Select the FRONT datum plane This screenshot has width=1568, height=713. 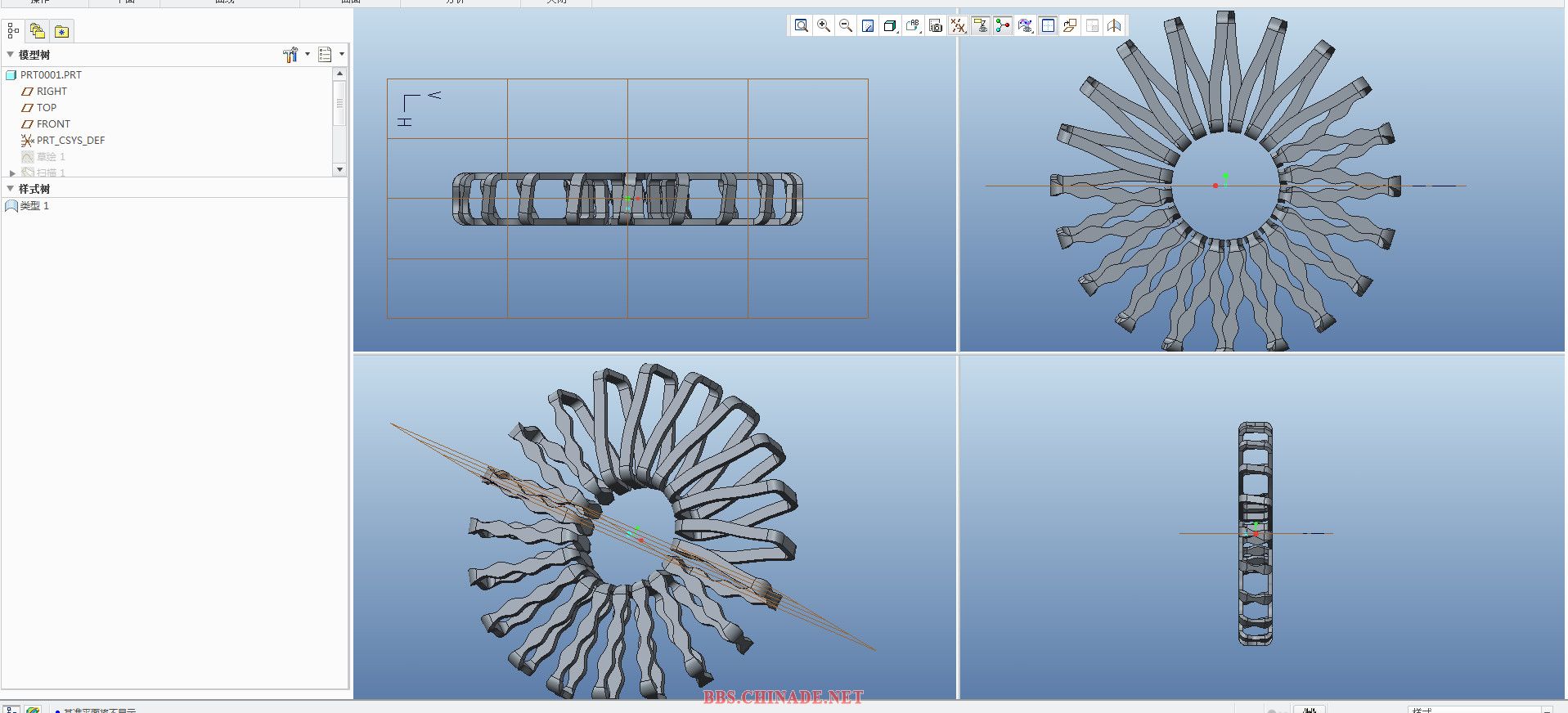[53, 124]
